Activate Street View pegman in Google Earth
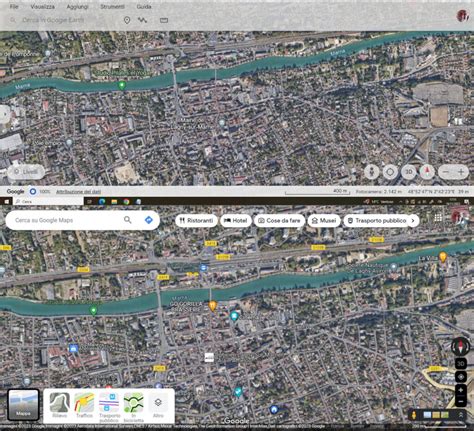 coord(371,172)
